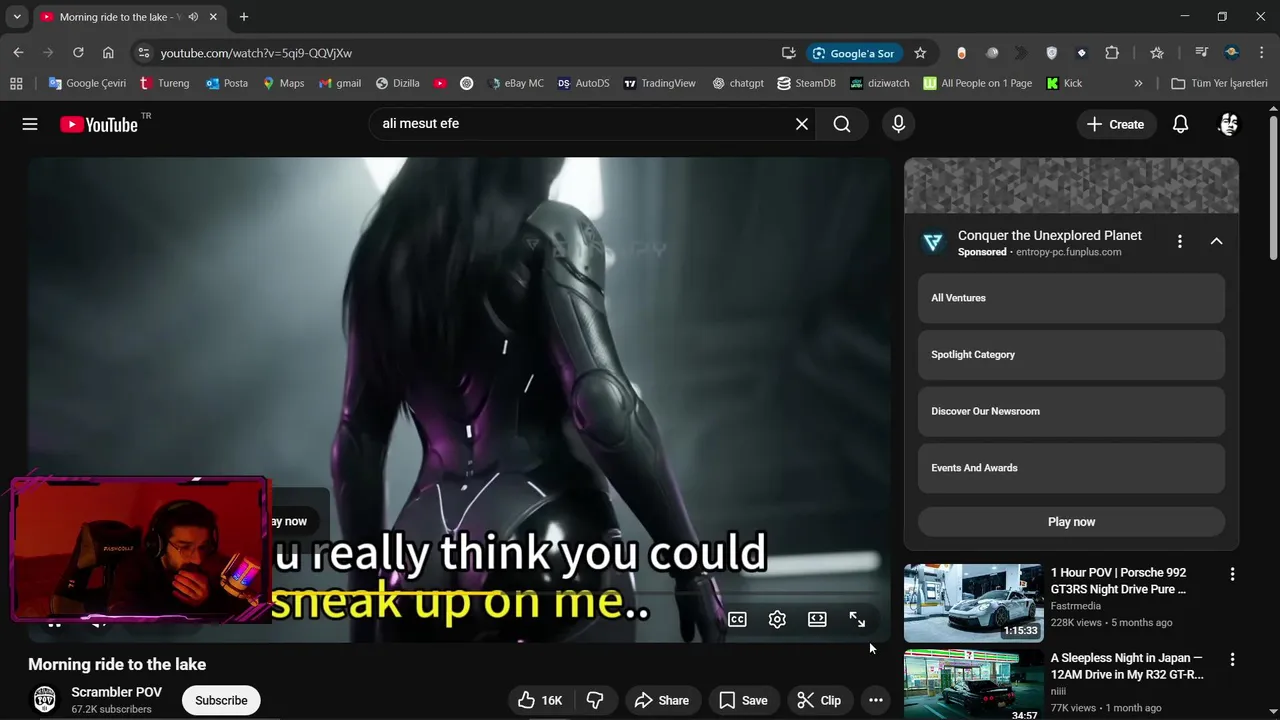The width and height of the screenshot is (1280, 720).
Task: Open the chatgpt bookmark
Action: [x=738, y=83]
